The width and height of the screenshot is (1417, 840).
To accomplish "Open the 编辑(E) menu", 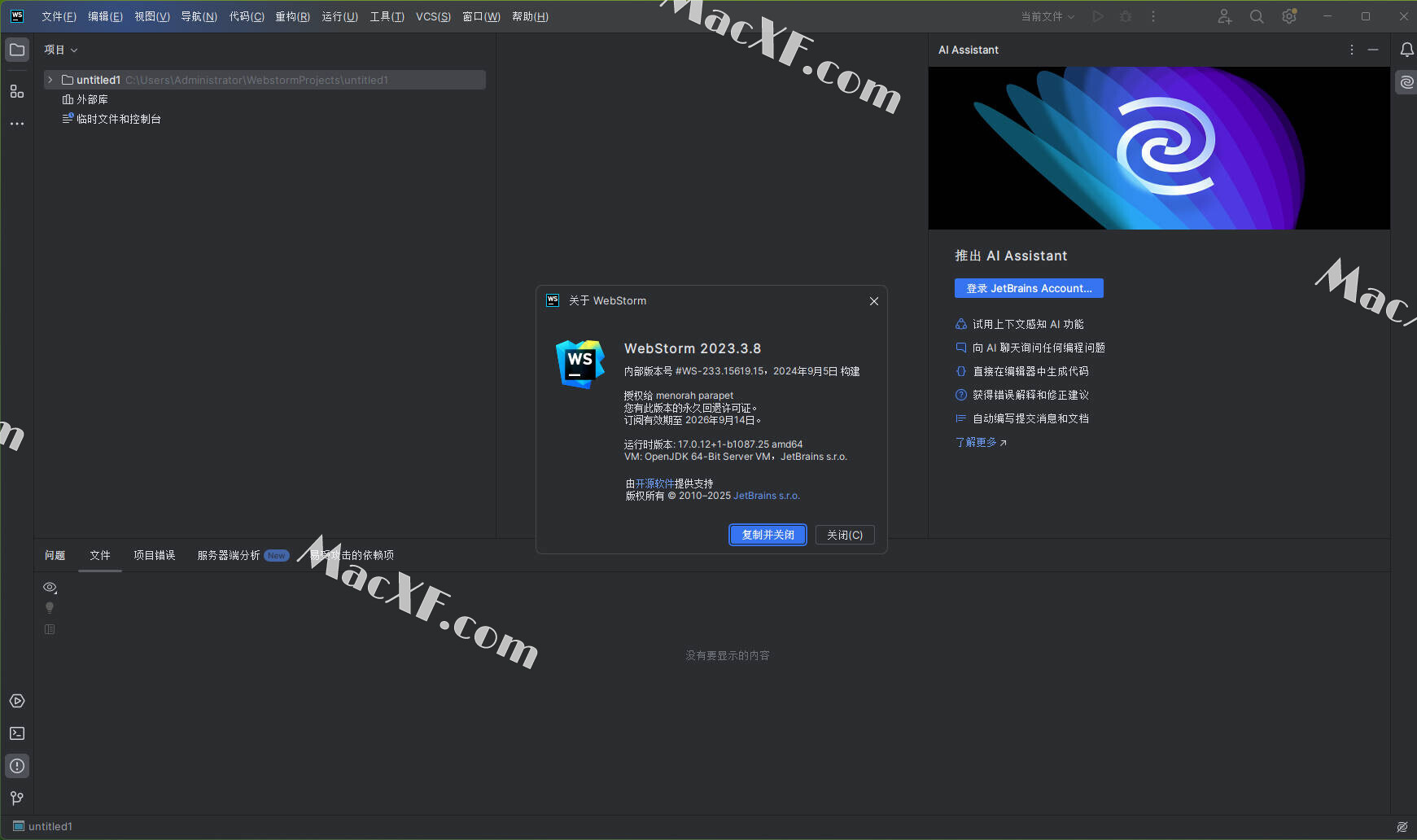I will 106,16.
